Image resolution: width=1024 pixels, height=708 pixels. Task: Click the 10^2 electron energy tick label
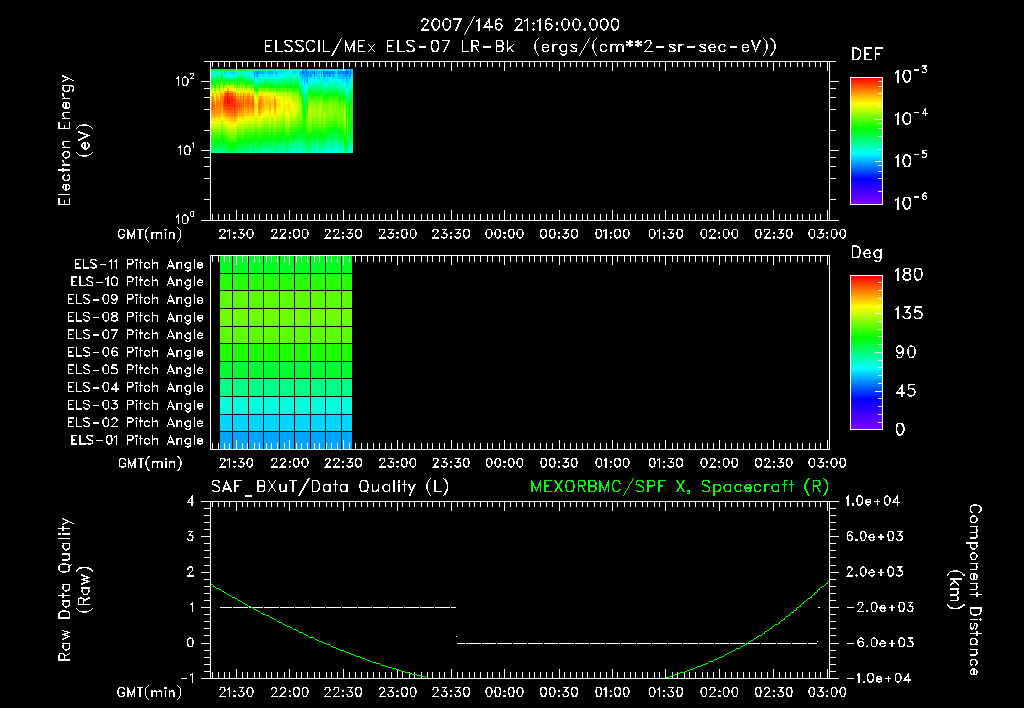point(185,81)
